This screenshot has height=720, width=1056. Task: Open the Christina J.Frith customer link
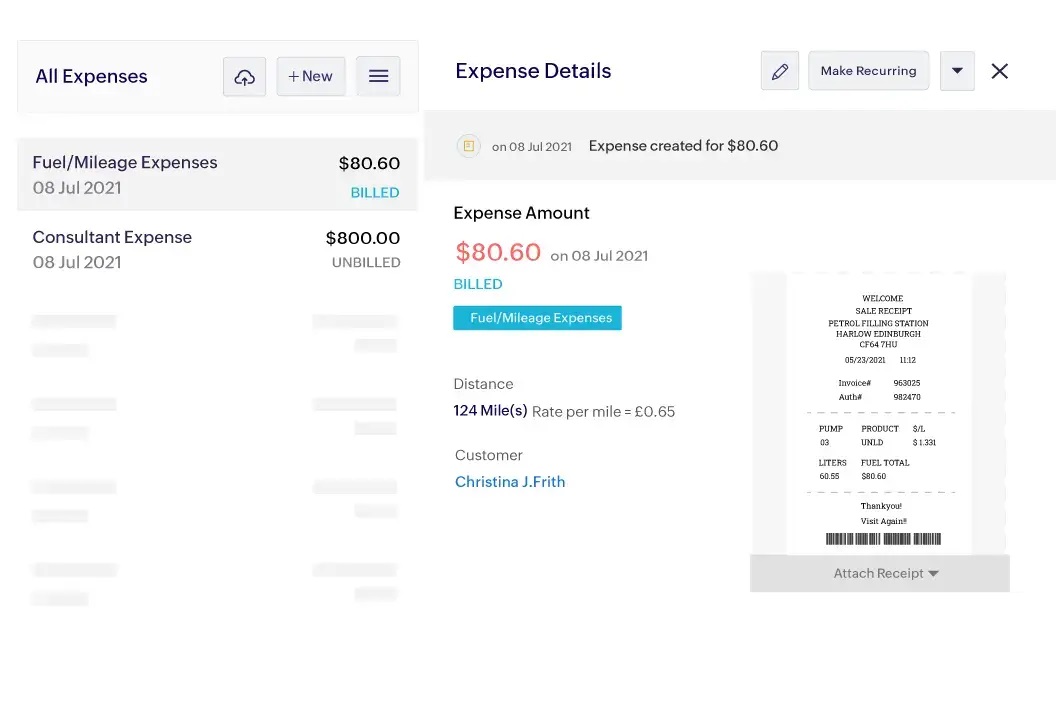510,481
